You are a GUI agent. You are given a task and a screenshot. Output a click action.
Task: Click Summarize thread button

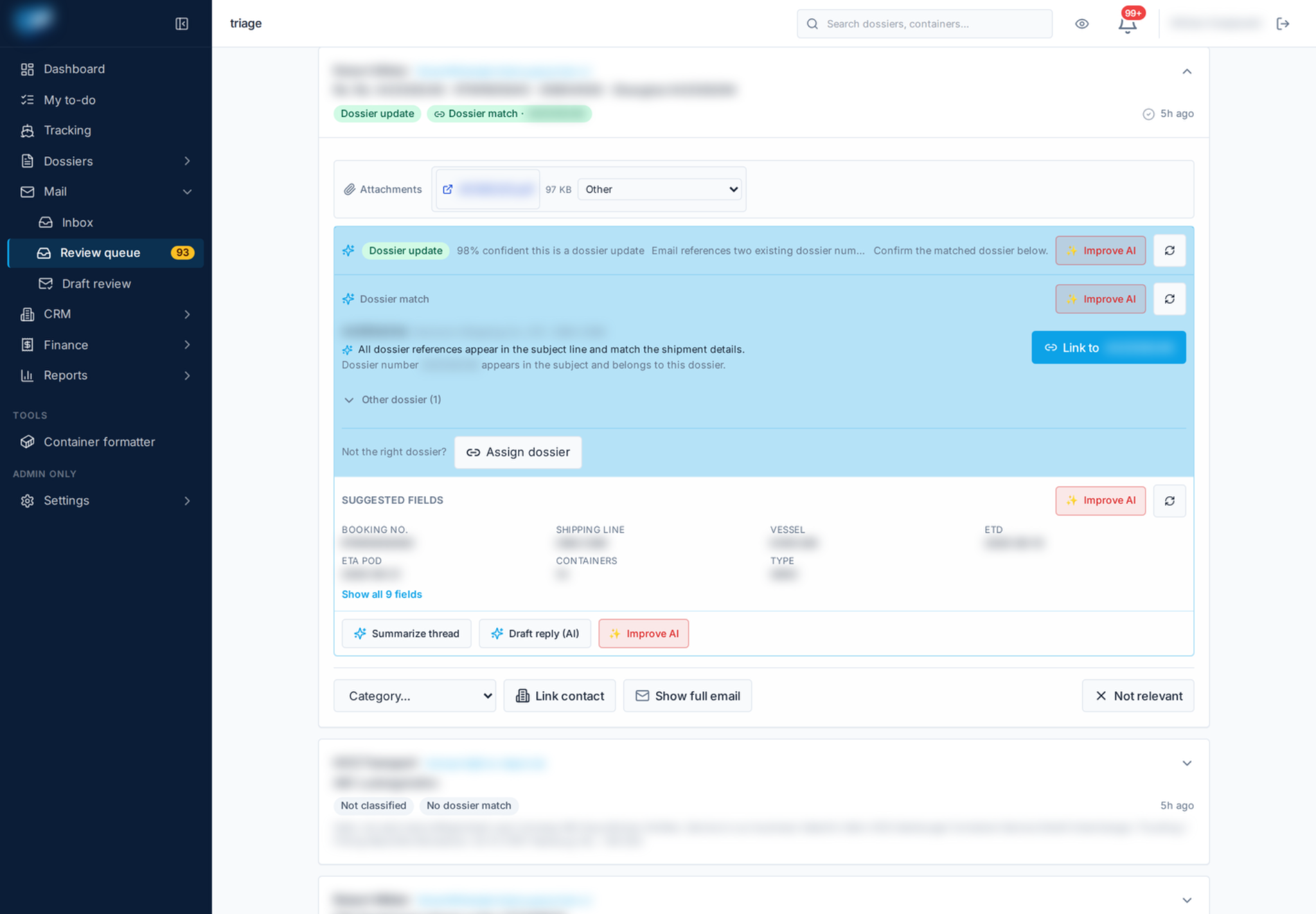[406, 634]
